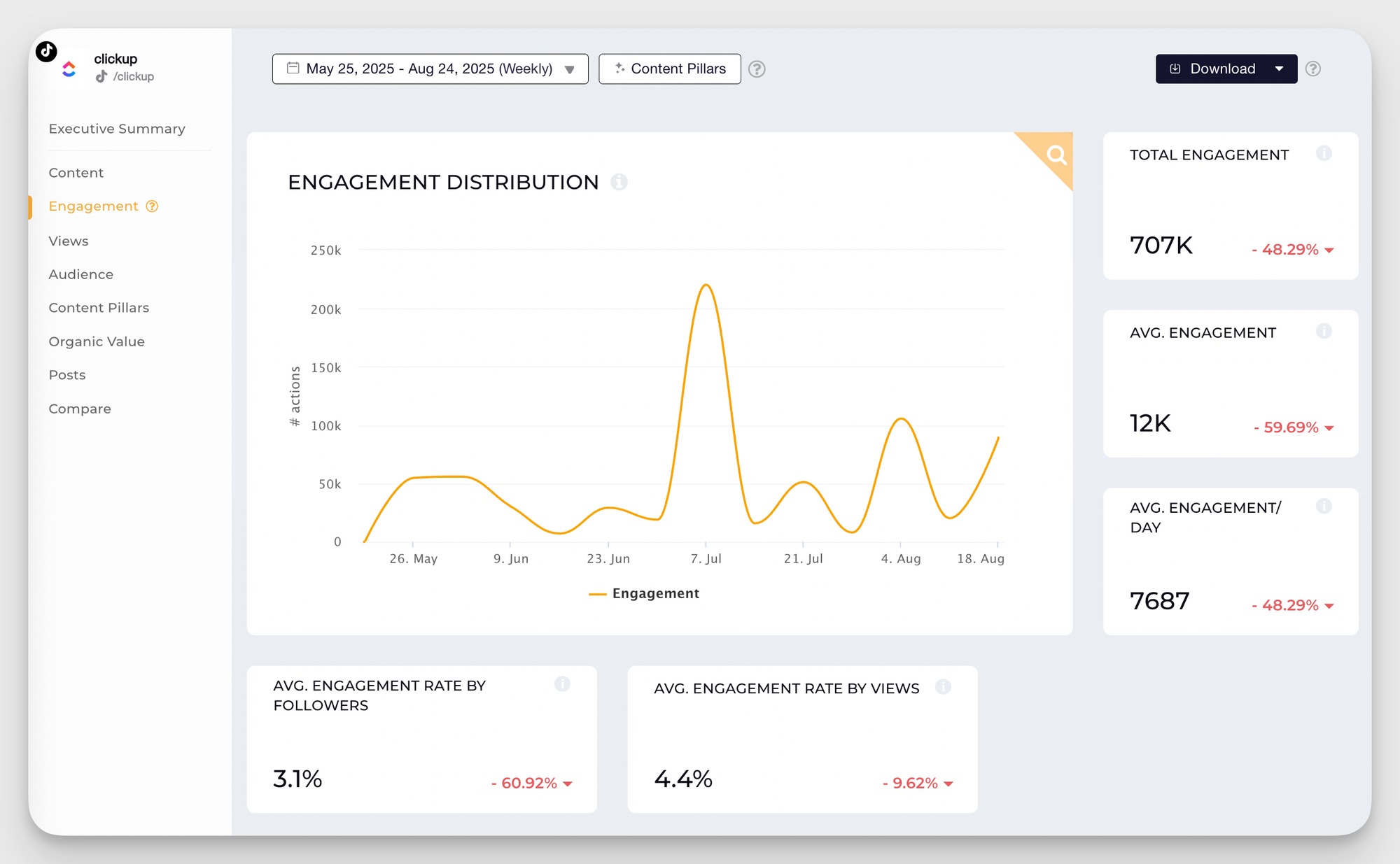Open the date range dropdown

(x=430, y=69)
